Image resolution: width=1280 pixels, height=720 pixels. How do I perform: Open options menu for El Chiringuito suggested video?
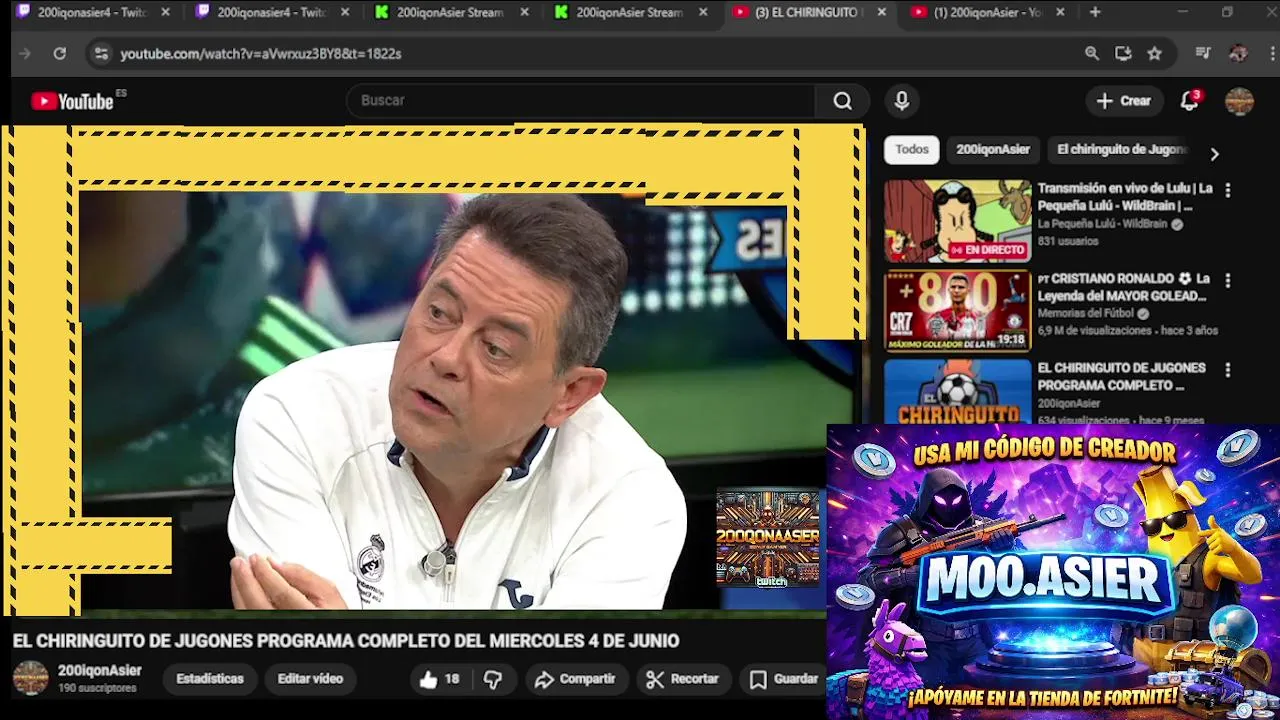[x=1228, y=370]
